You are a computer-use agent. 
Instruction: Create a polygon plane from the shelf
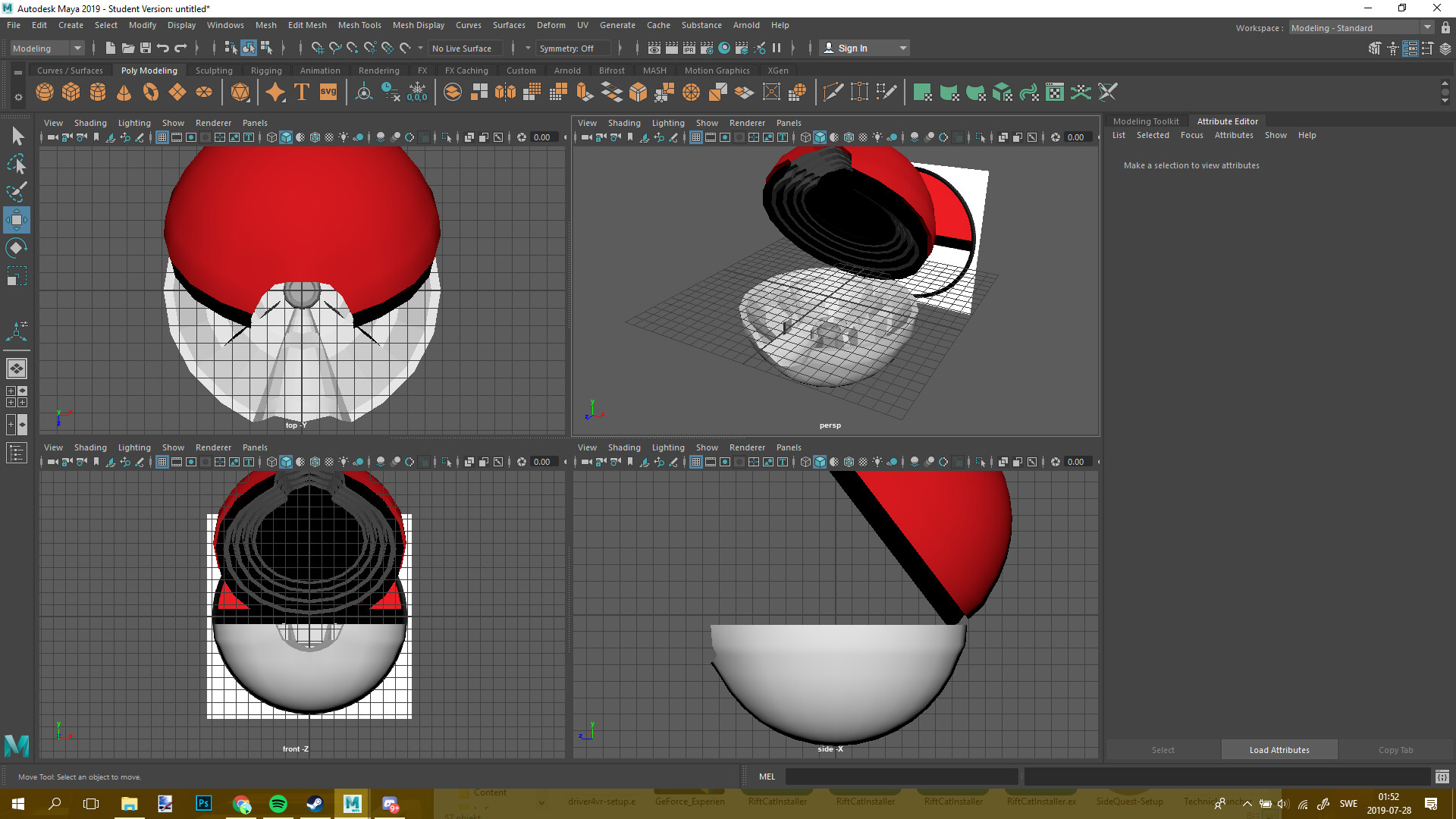[177, 93]
